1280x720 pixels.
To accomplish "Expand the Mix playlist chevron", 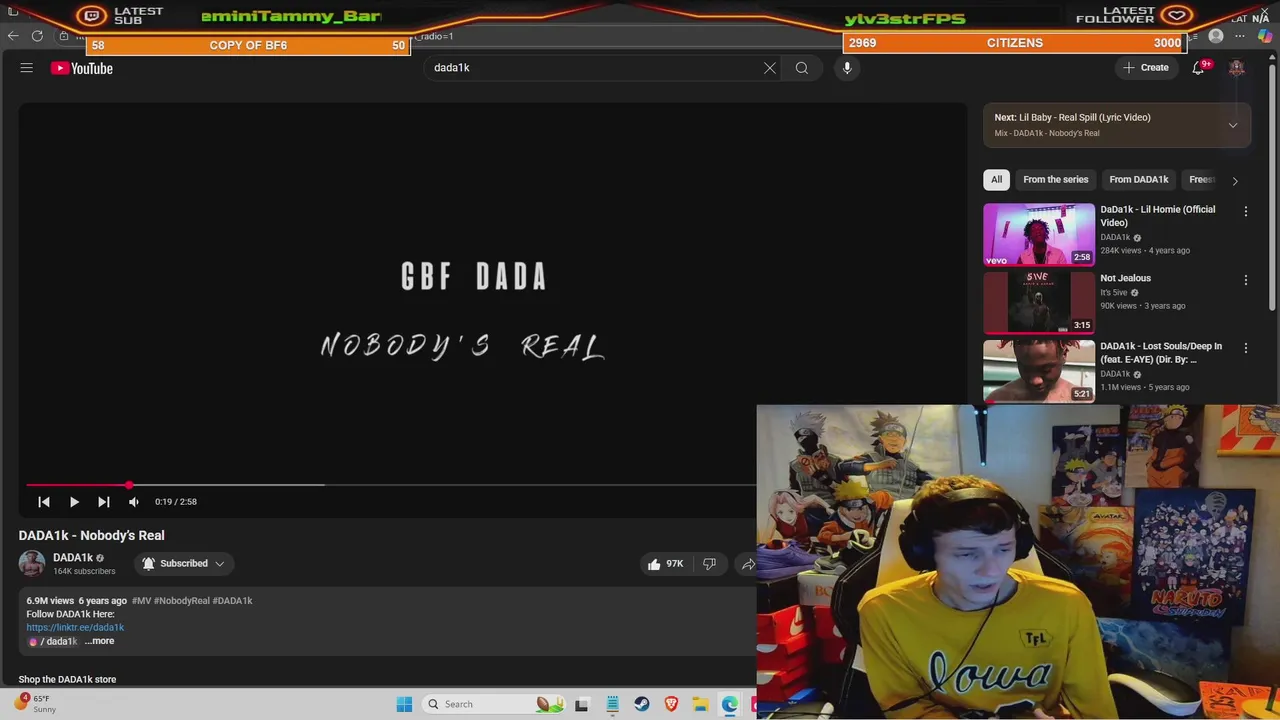I will (1233, 125).
